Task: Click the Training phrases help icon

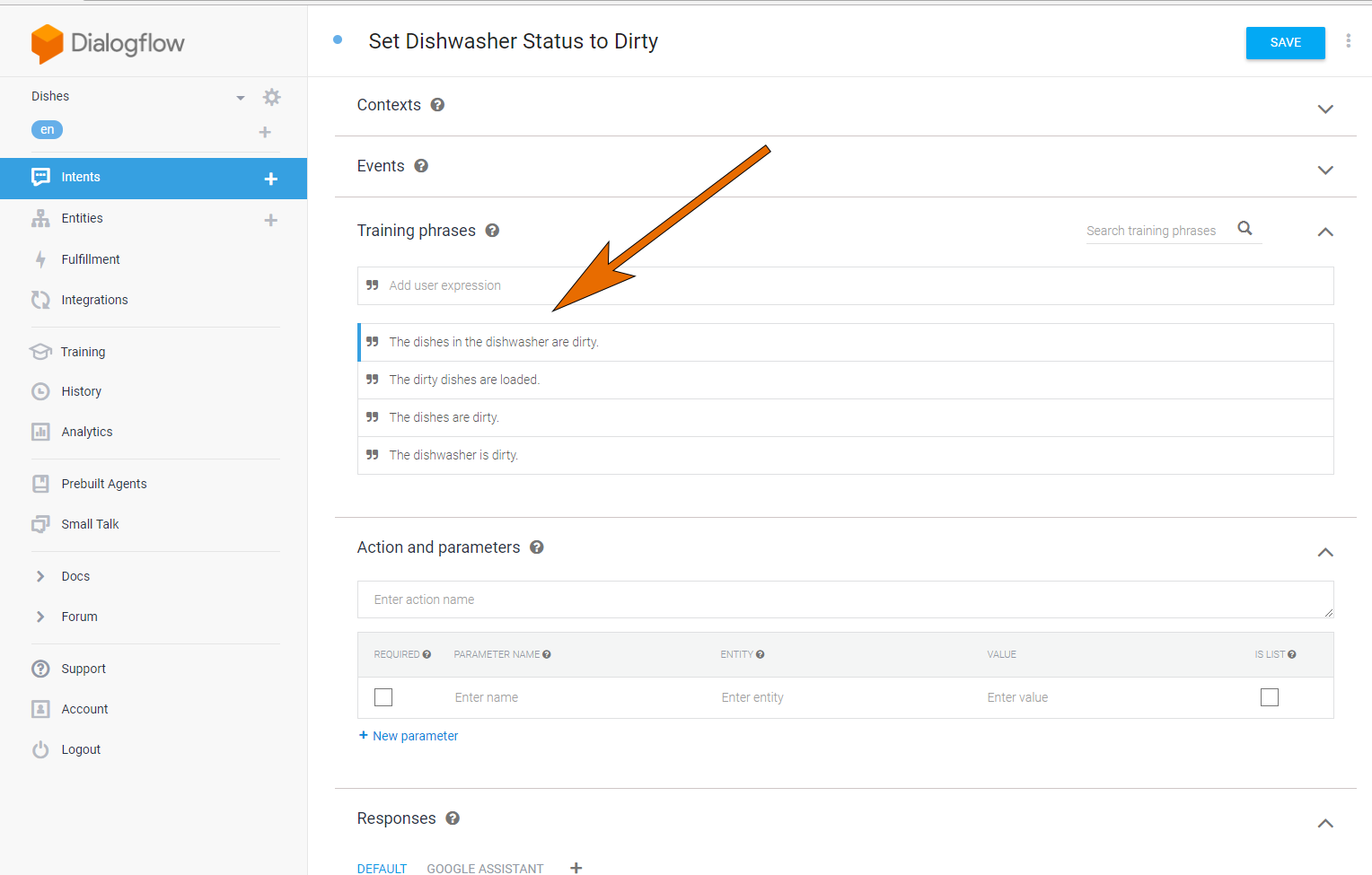Action: tap(492, 231)
